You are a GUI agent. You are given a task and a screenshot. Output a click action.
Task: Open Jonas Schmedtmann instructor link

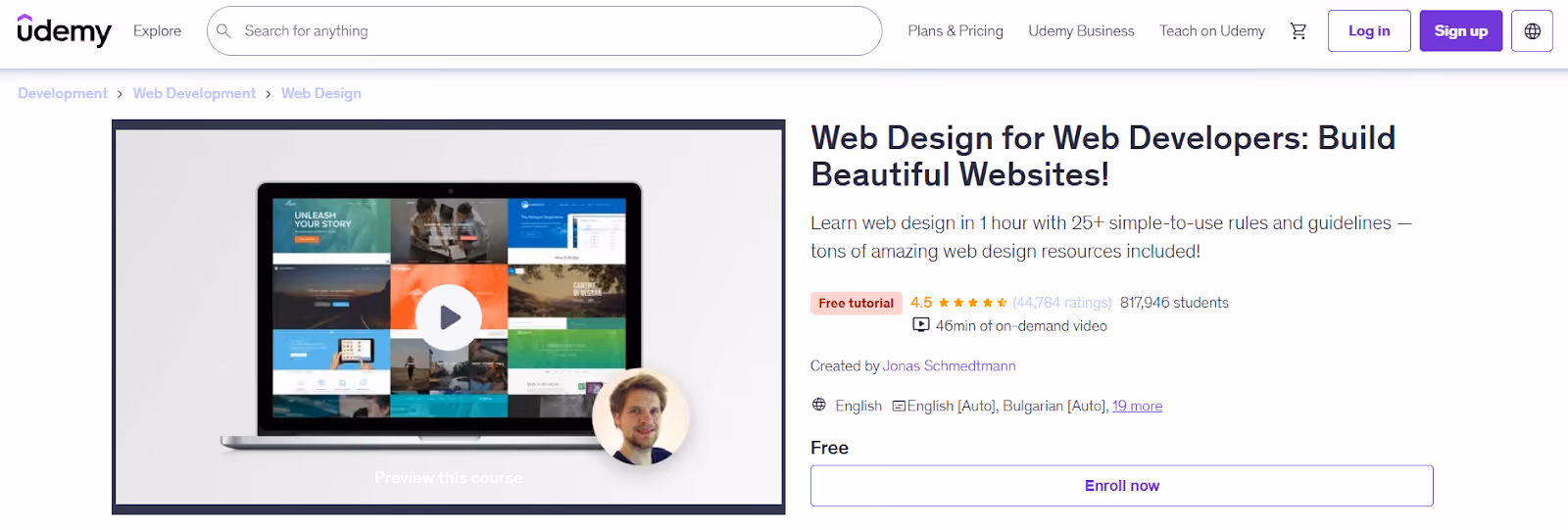coord(949,365)
